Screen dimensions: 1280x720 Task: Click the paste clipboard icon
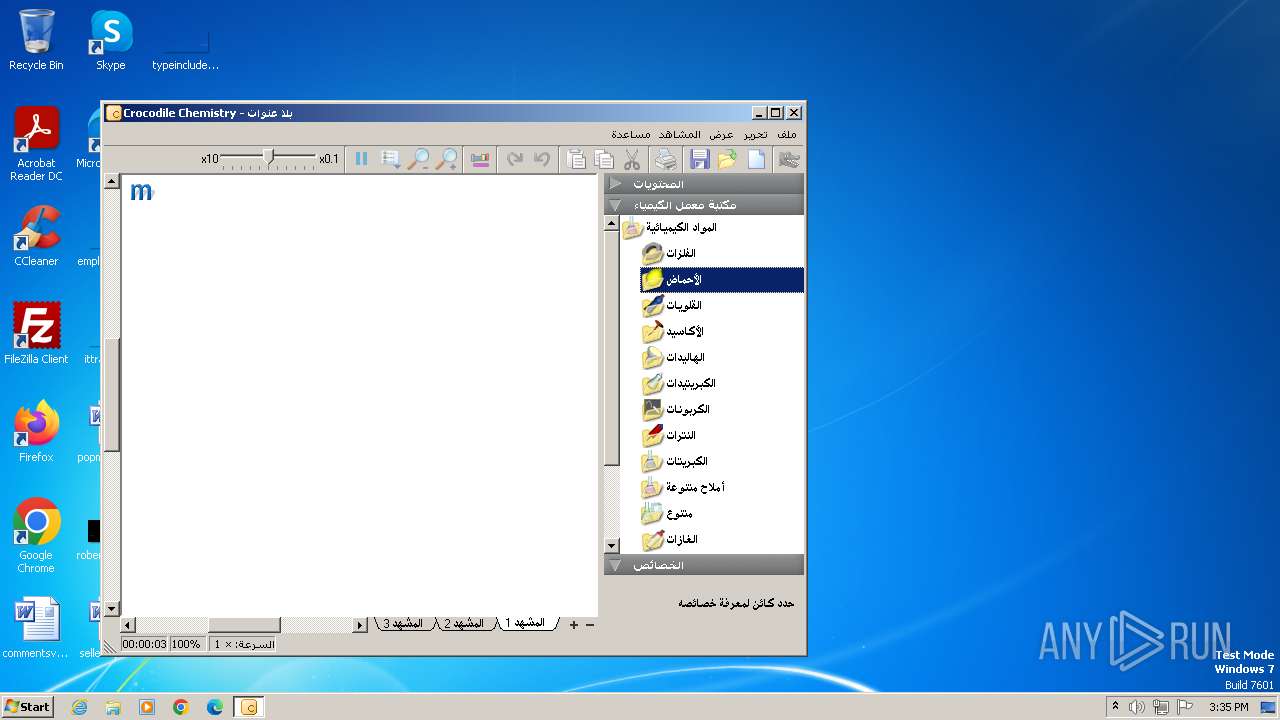click(x=576, y=159)
